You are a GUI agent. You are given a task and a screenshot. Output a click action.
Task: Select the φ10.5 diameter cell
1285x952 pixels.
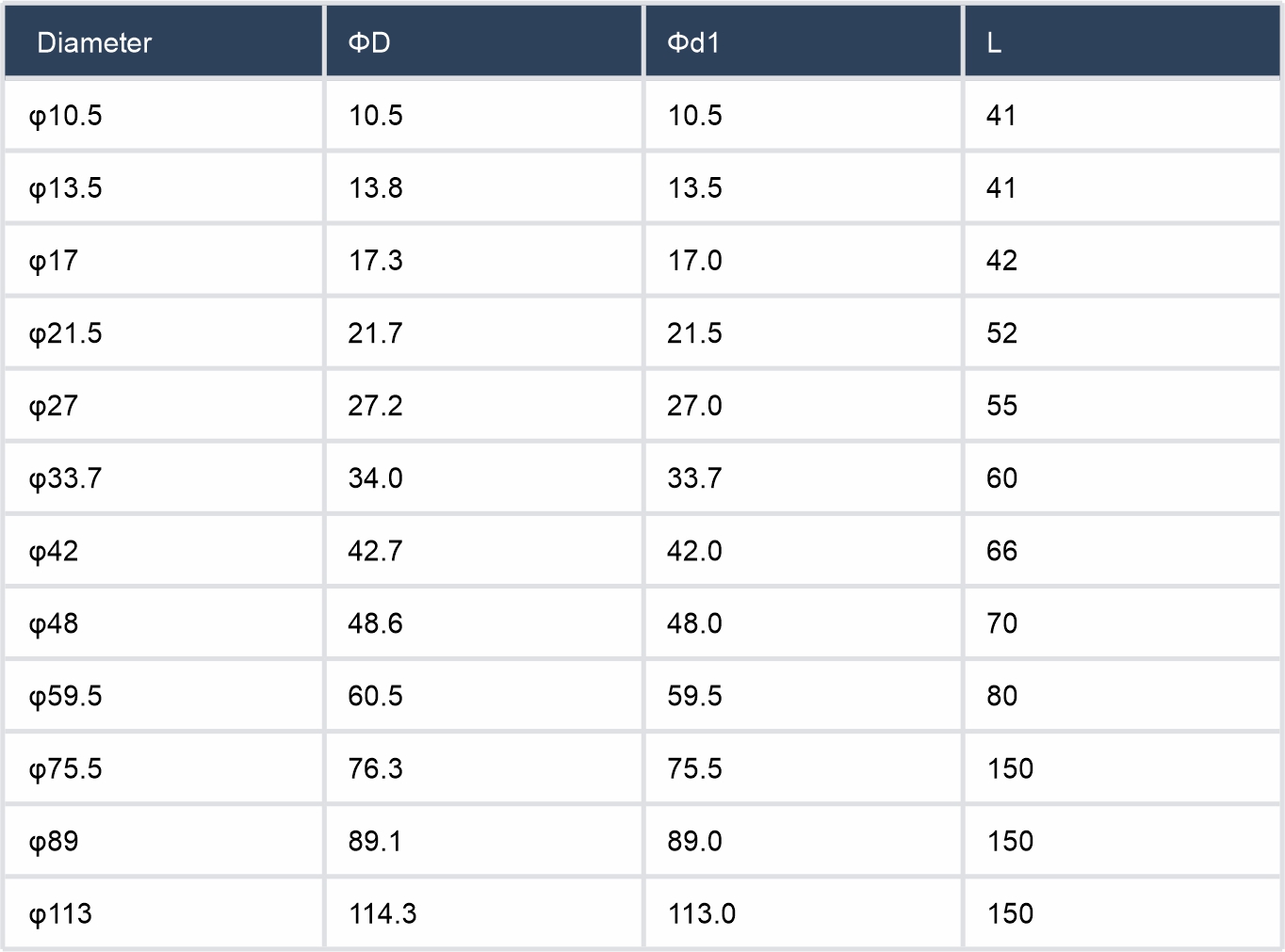click(66, 116)
